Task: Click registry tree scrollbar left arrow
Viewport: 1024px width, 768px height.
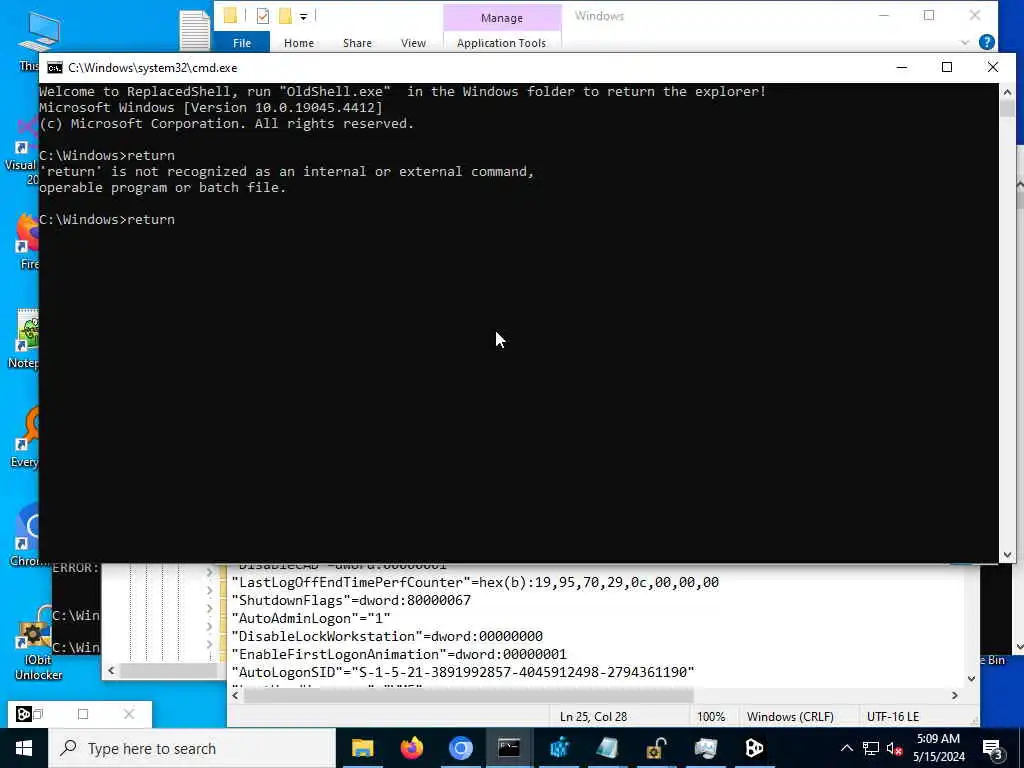Action: pyautogui.click(x=111, y=670)
